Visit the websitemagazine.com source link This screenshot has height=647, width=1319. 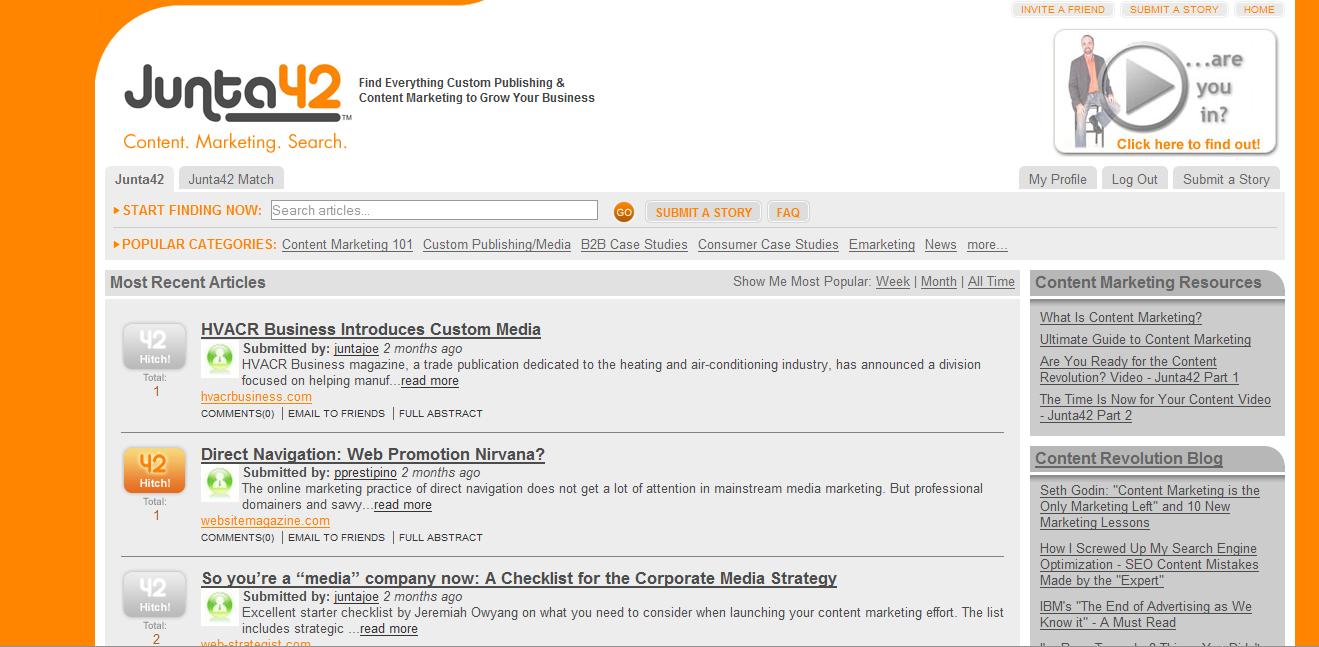coord(265,520)
